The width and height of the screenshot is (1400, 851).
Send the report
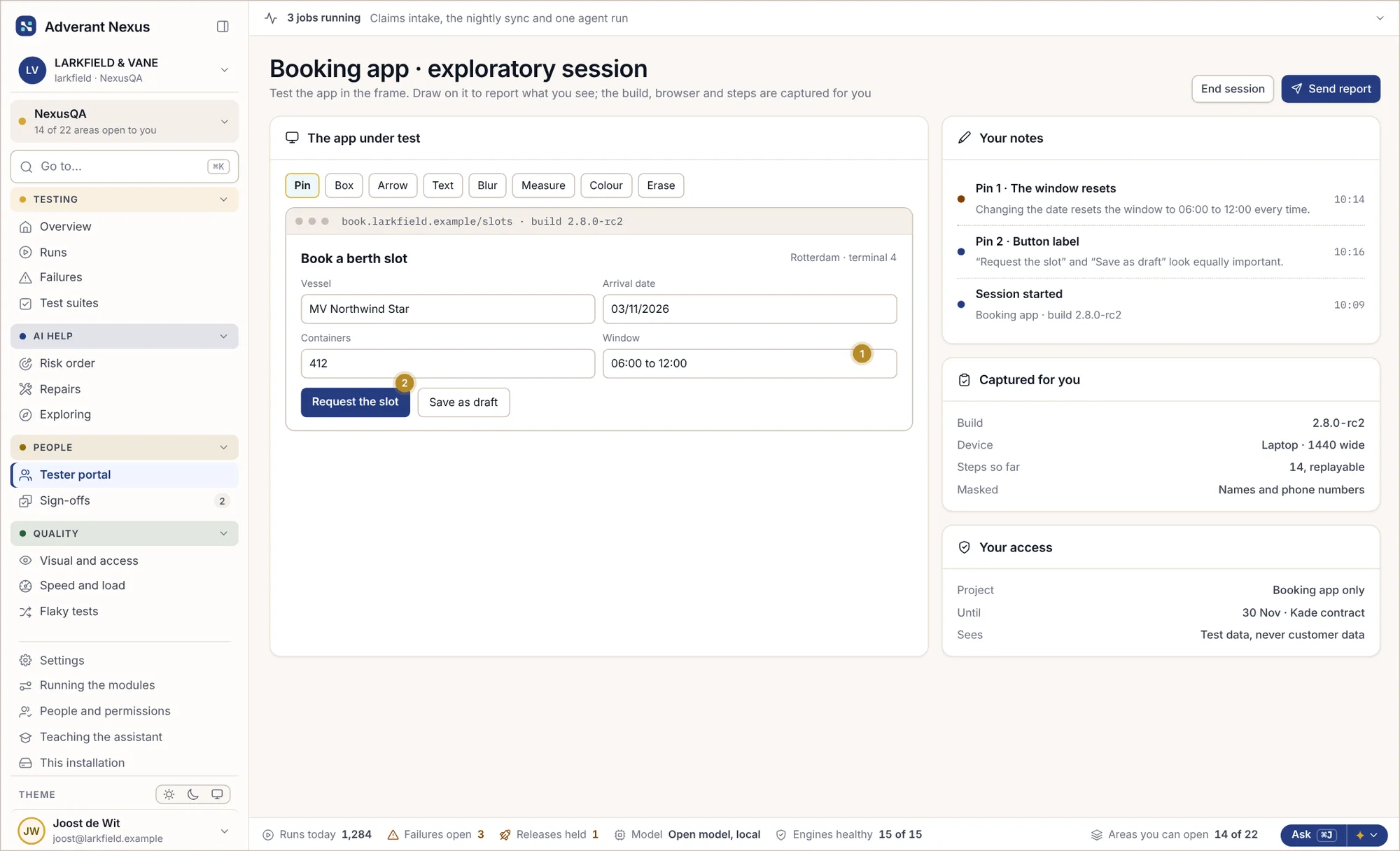(1331, 89)
